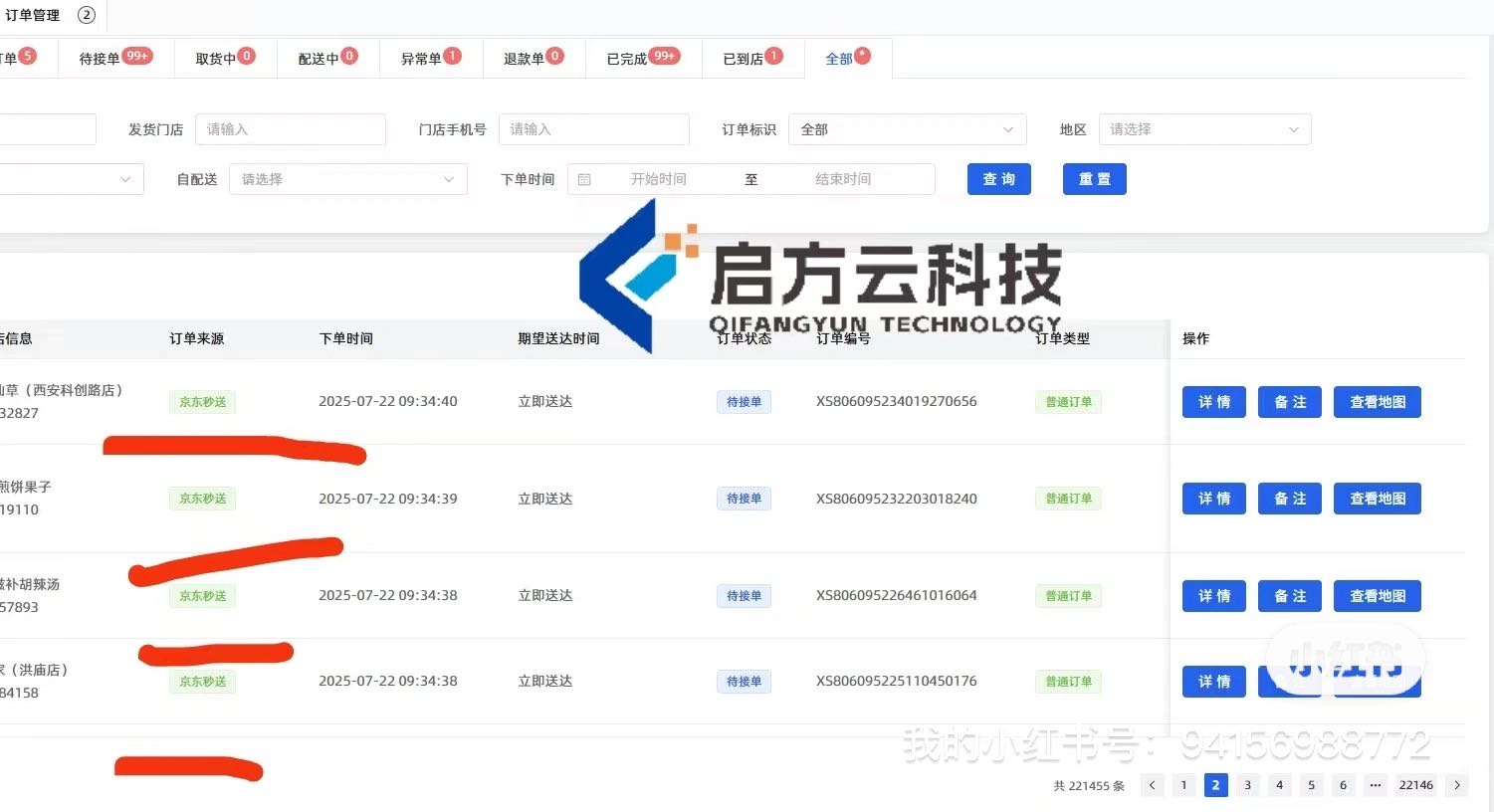Click order number XS806095226461016064
The height and width of the screenshot is (812, 1494).
tap(897, 595)
